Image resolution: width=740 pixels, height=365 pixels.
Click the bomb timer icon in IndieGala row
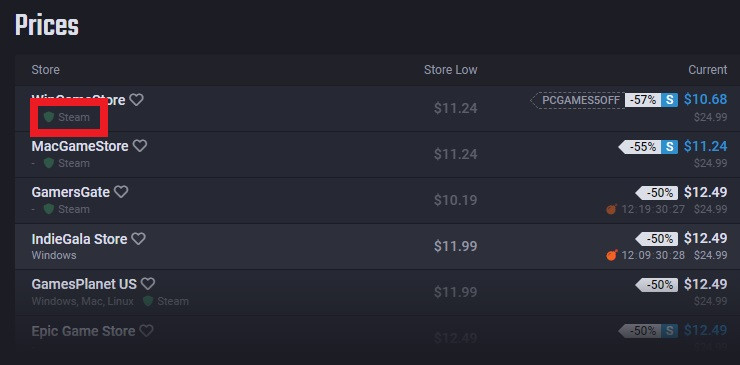pos(612,255)
